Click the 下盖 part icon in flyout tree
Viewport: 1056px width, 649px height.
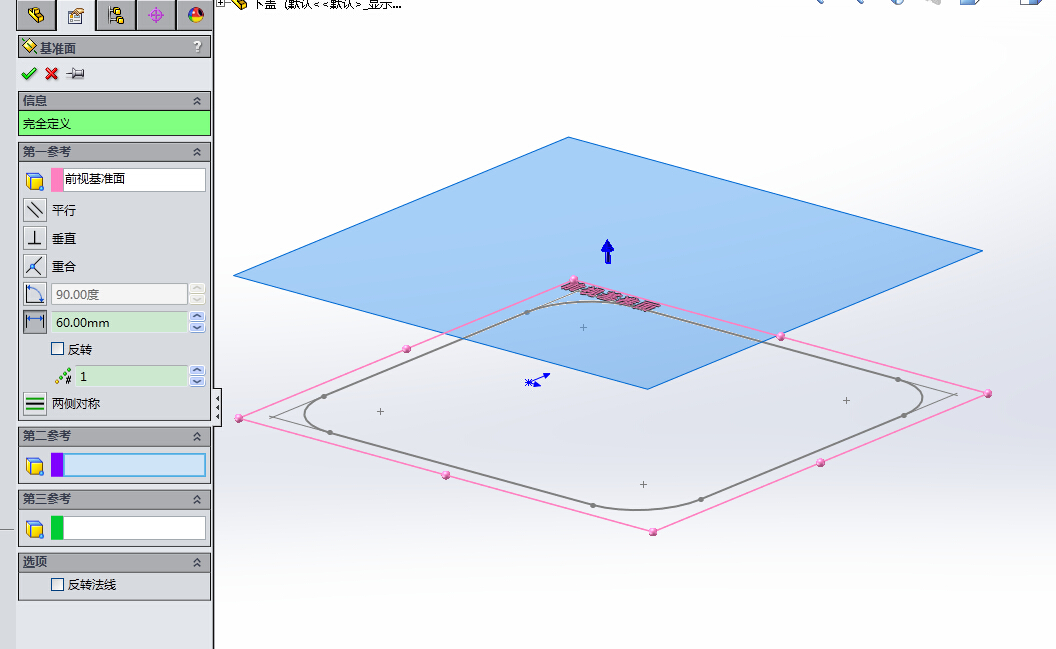[239, 4]
